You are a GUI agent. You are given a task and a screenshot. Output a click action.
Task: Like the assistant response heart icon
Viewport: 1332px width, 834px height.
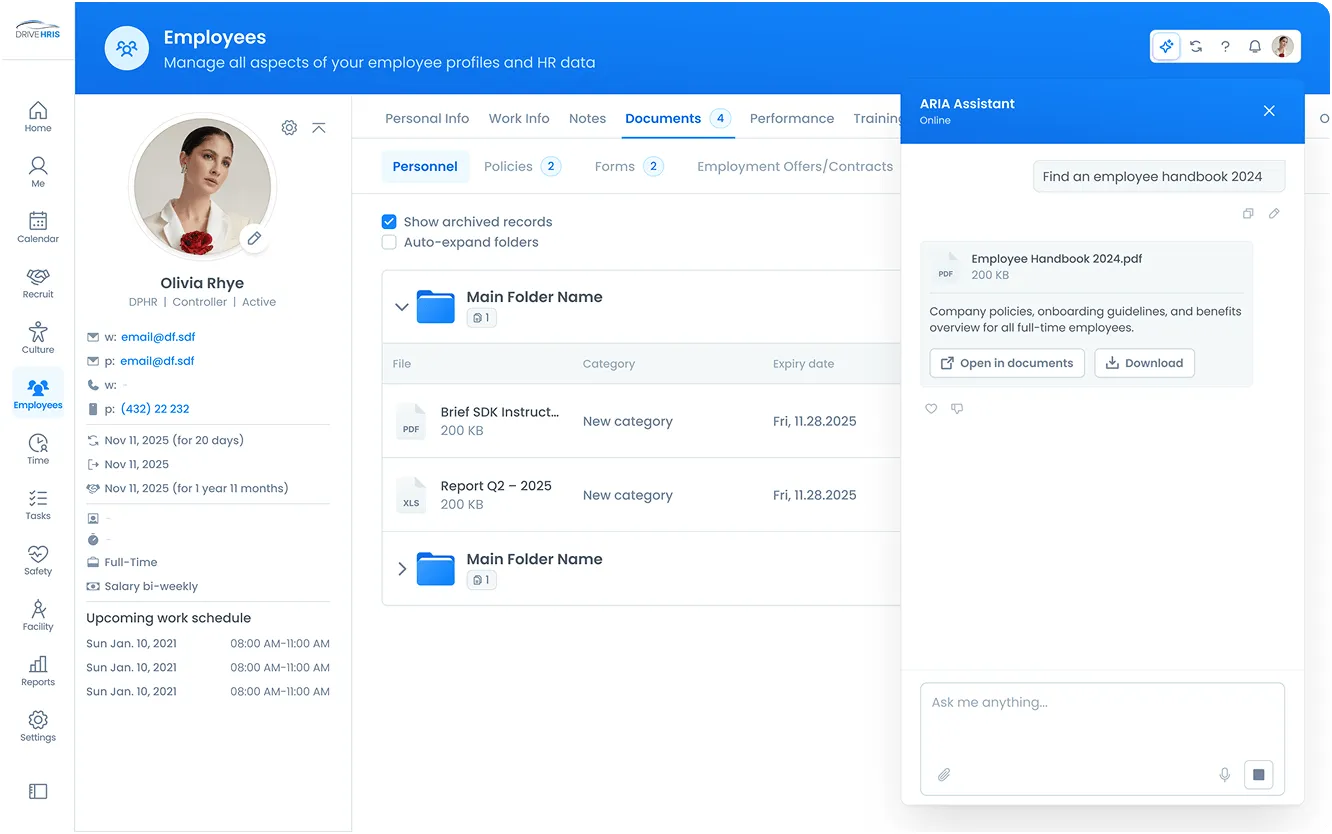point(931,408)
